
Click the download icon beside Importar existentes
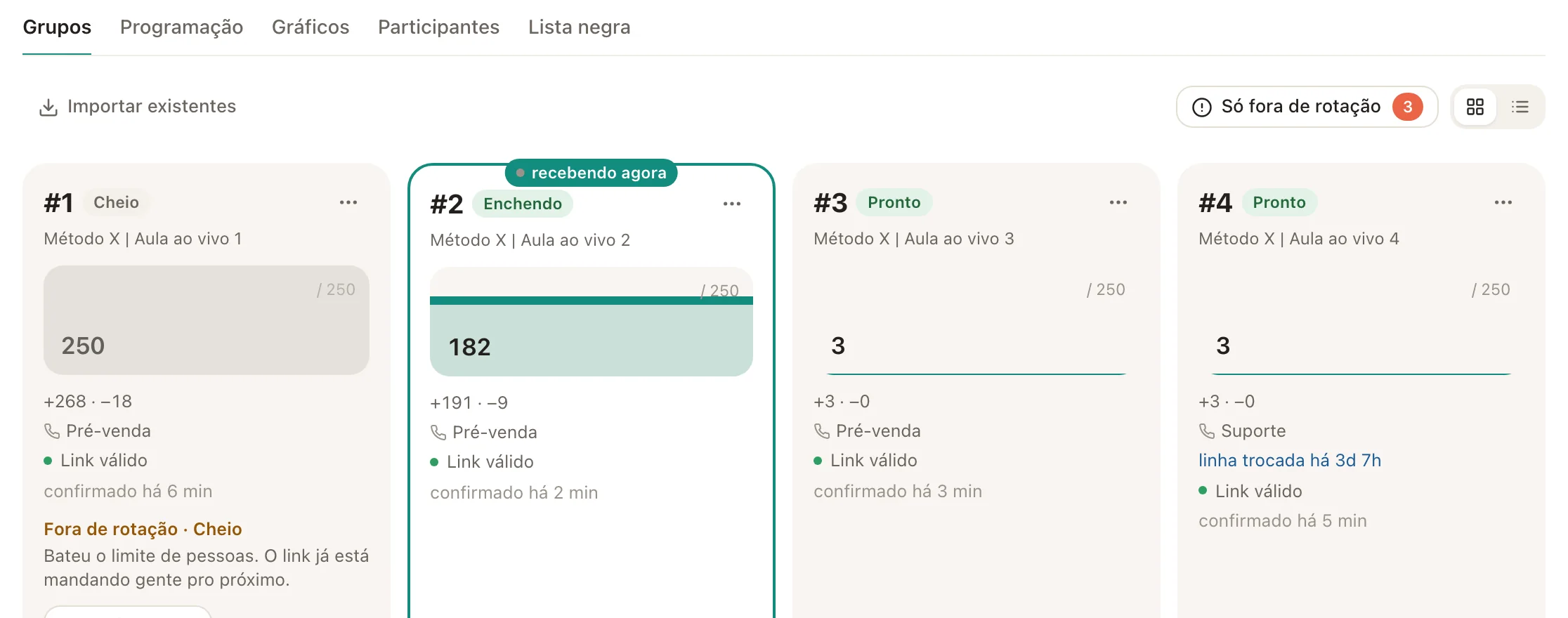click(x=48, y=107)
